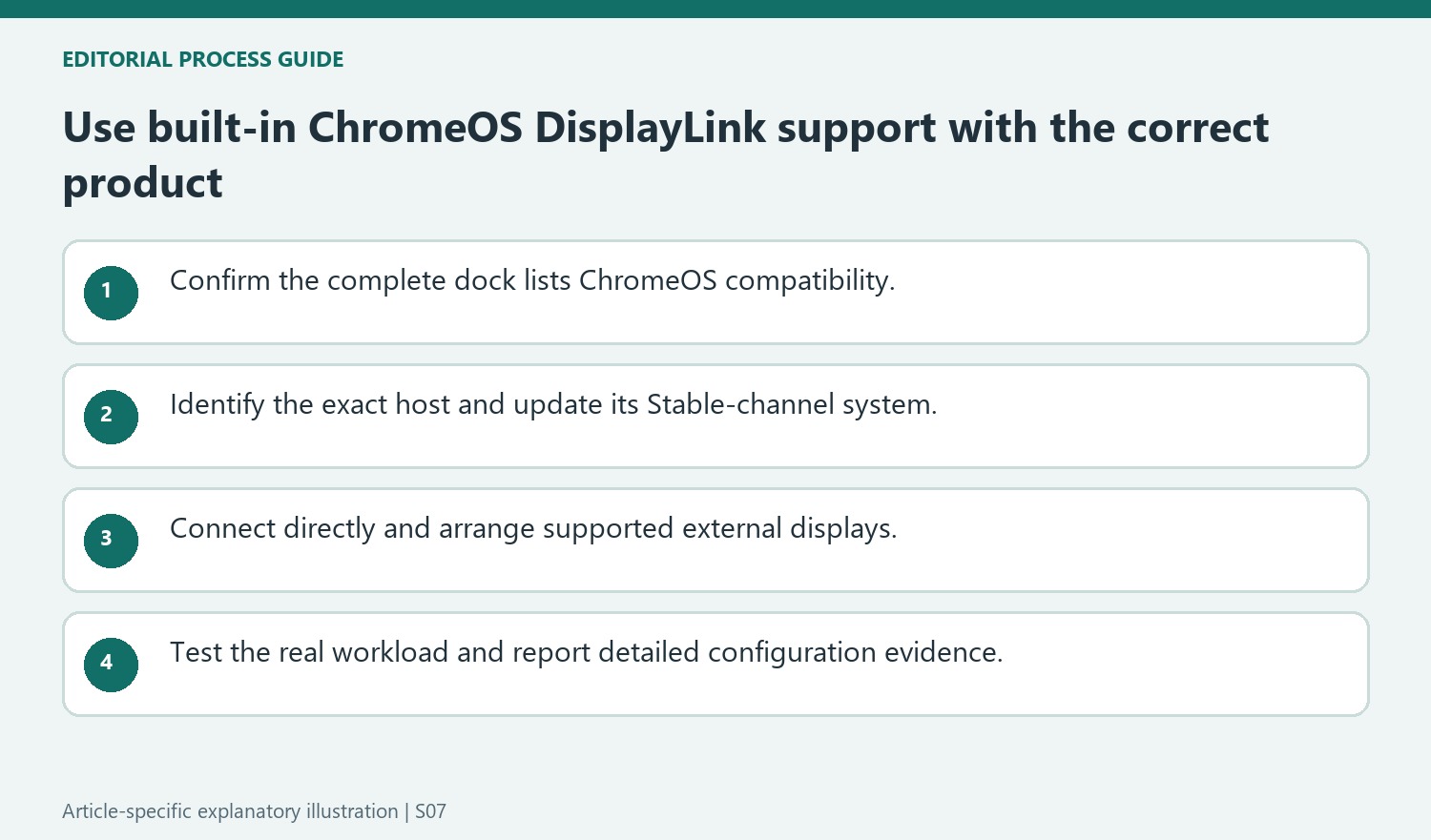Image resolution: width=1431 pixels, height=840 pixels.
Task: Click step text 'Test the real workload and report'
Action: [x=380, y=653]
